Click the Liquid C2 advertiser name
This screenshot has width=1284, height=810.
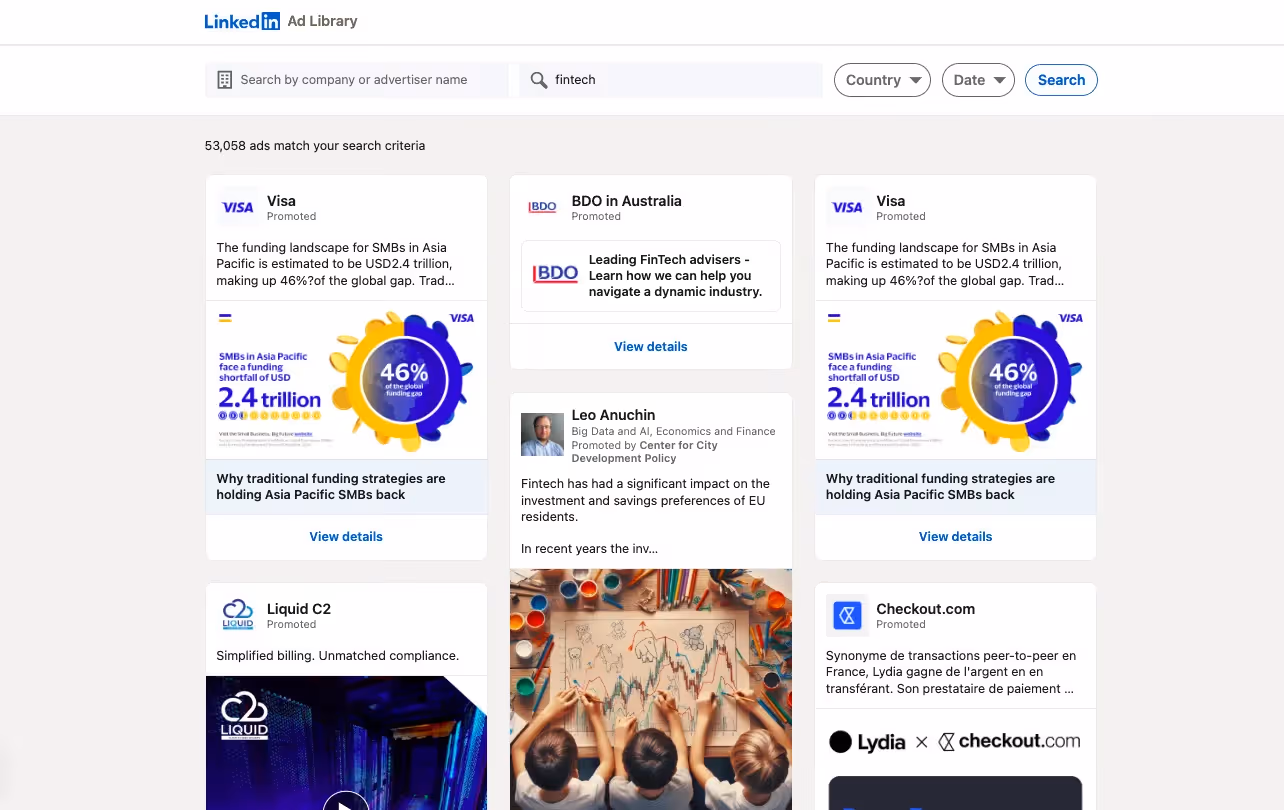(x=299, y=609)
